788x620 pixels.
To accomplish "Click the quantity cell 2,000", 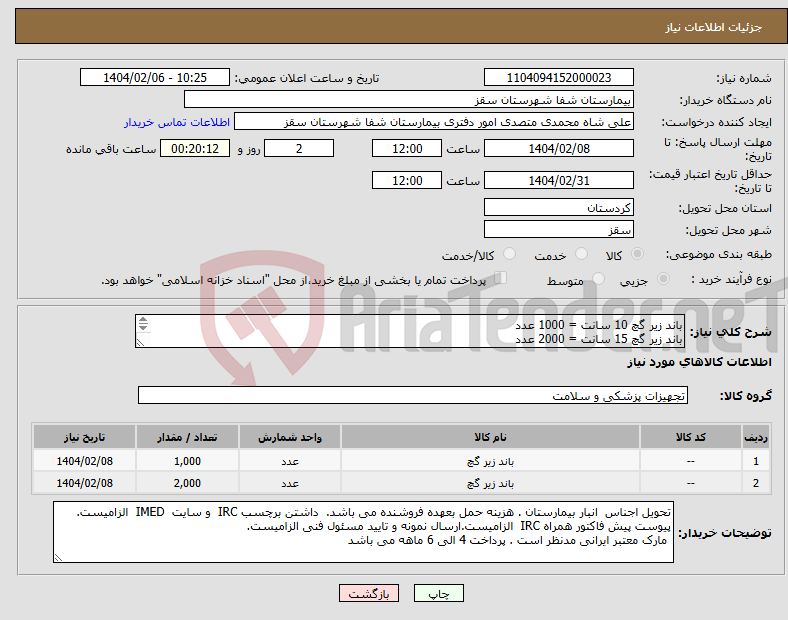I will click(187, 483).
